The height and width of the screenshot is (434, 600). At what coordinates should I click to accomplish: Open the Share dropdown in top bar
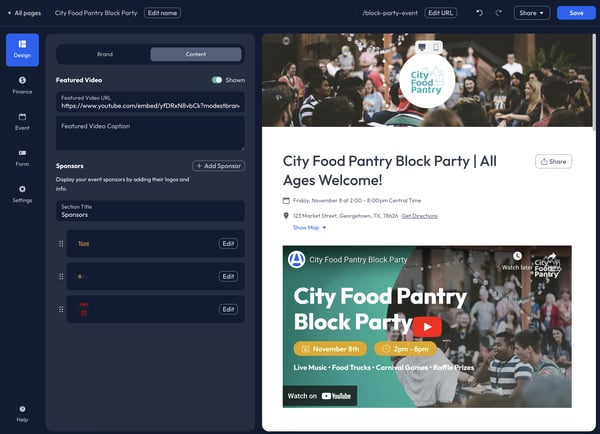coord(532,13)
